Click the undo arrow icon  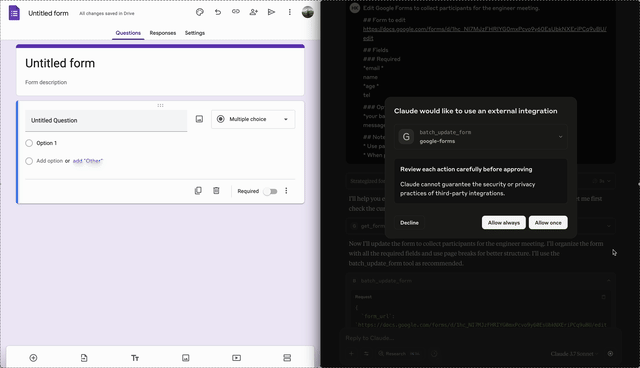(218, 12)
